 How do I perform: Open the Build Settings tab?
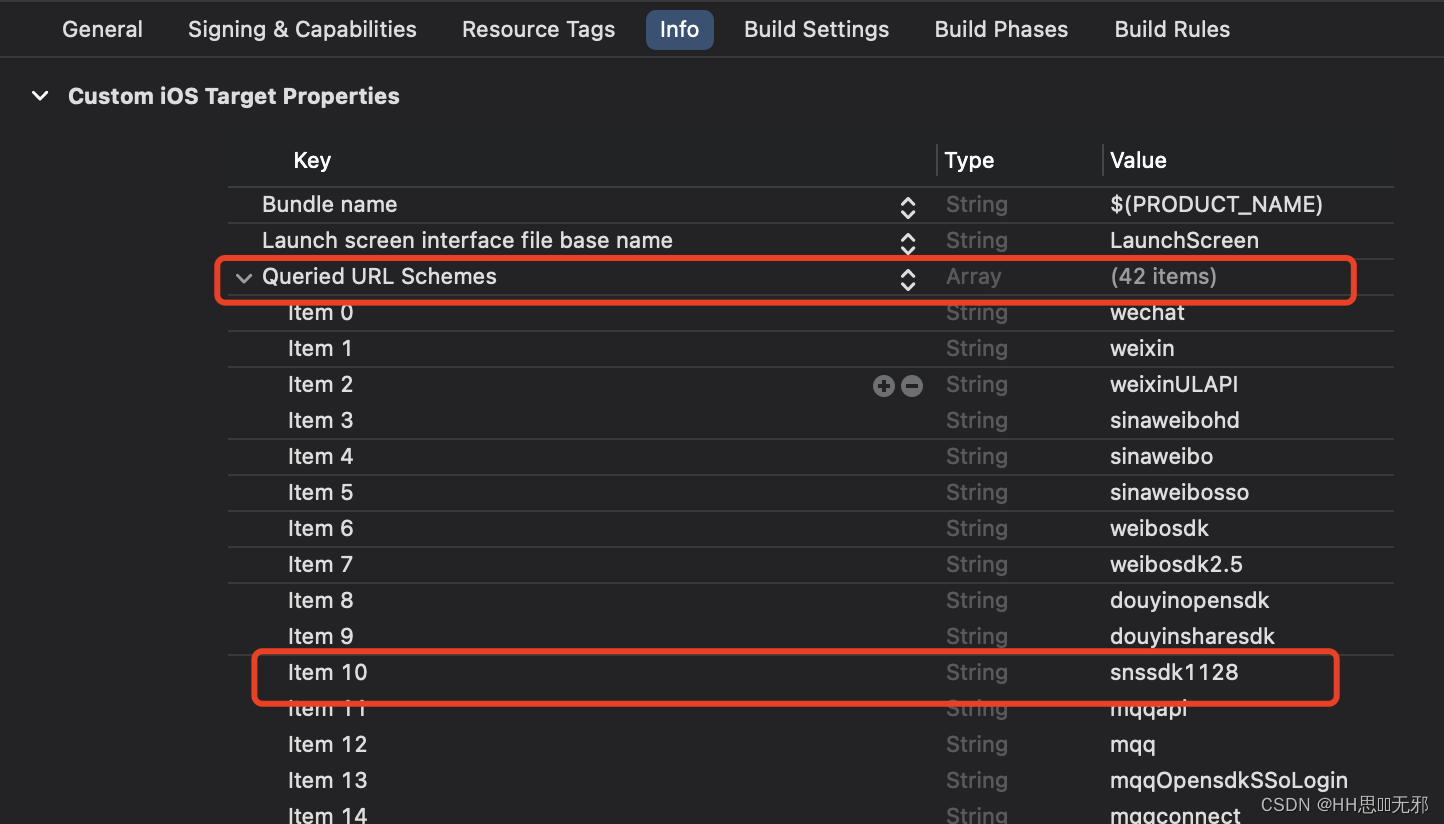816,30
